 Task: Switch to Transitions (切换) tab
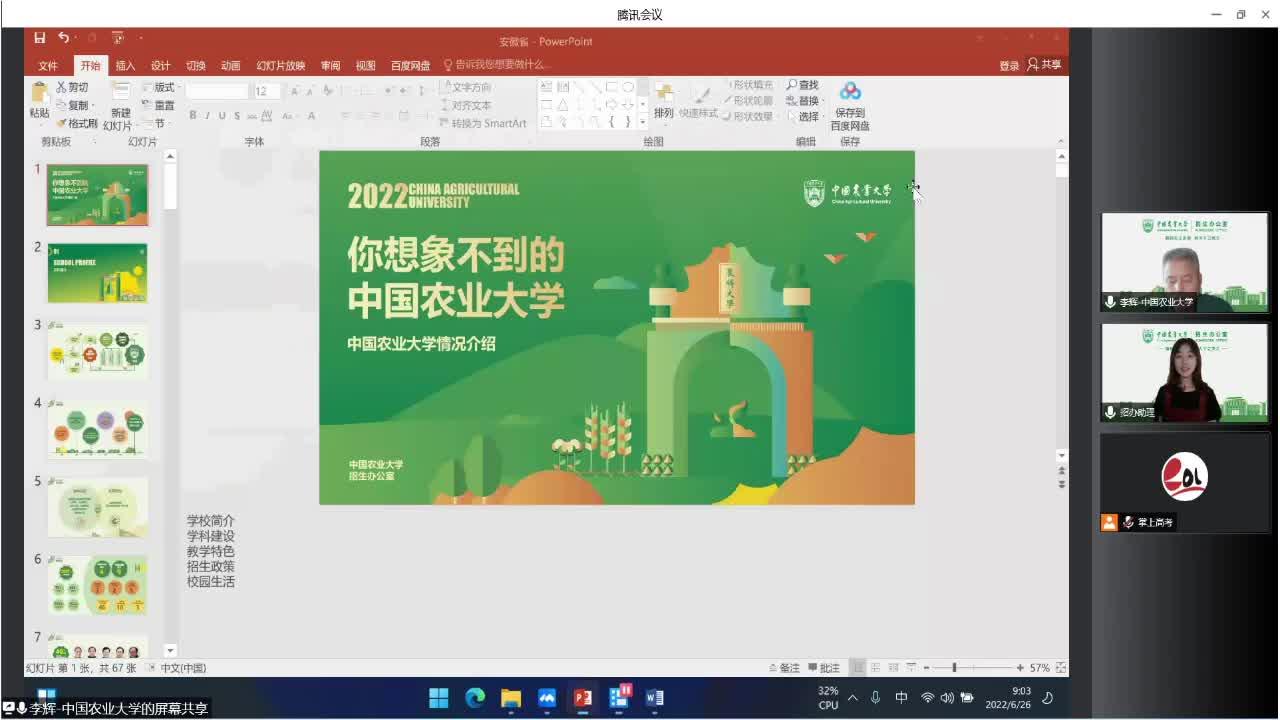[x=196, y=65]
